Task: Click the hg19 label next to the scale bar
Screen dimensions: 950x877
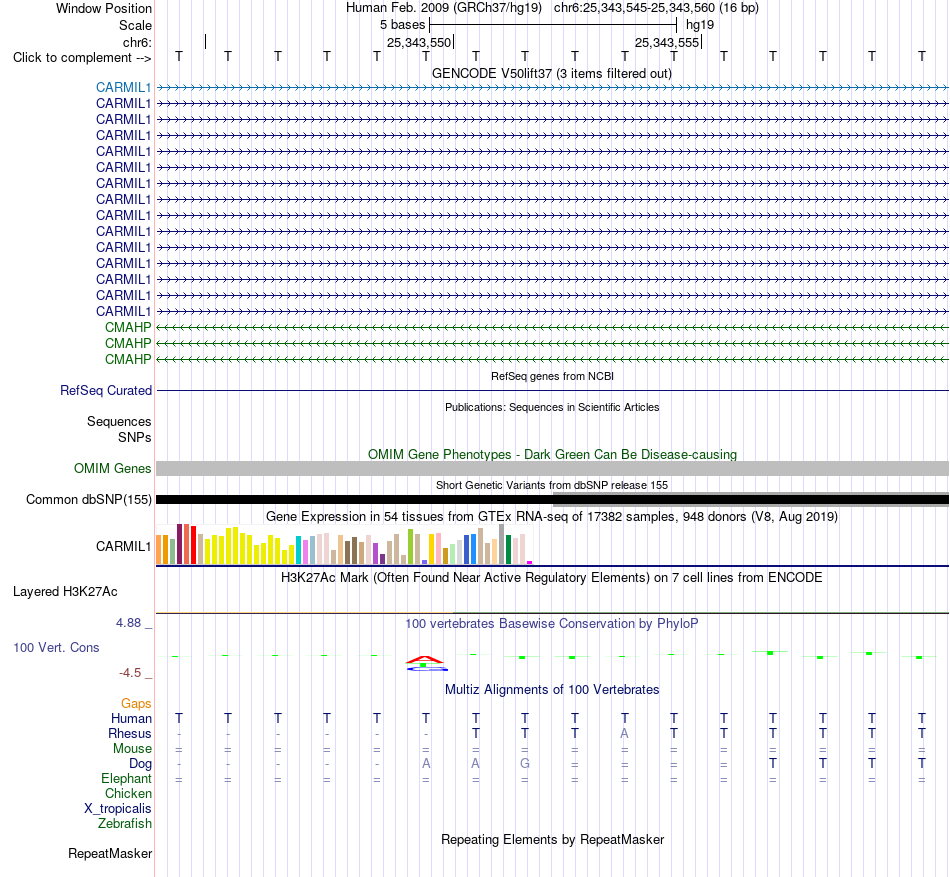Action: pyautogui.click(x=700, y=25)
